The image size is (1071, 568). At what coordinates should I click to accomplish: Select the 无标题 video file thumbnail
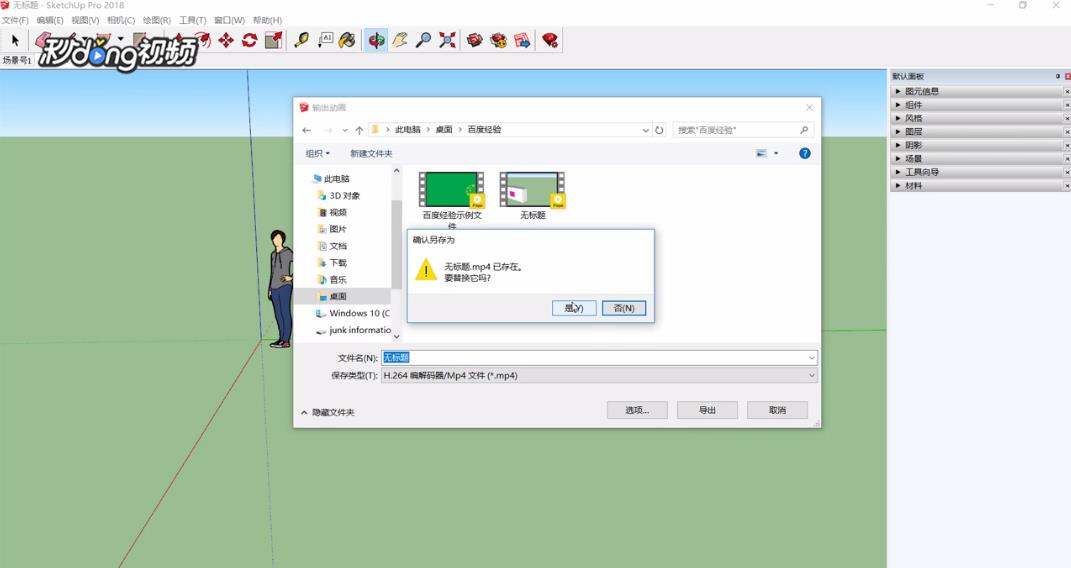(533, 190)
